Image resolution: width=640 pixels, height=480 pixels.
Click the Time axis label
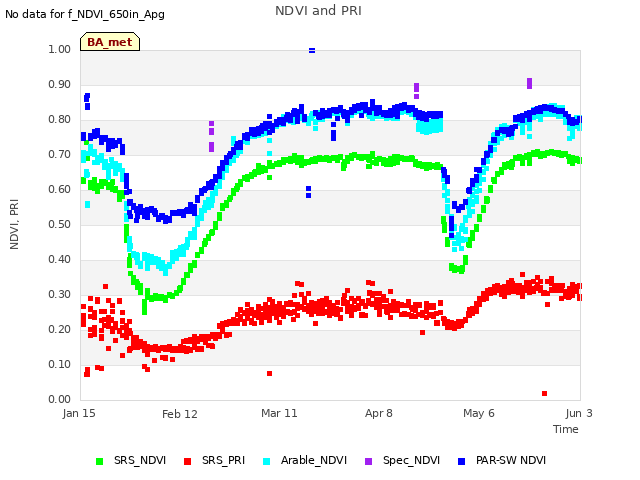(566, 429)
